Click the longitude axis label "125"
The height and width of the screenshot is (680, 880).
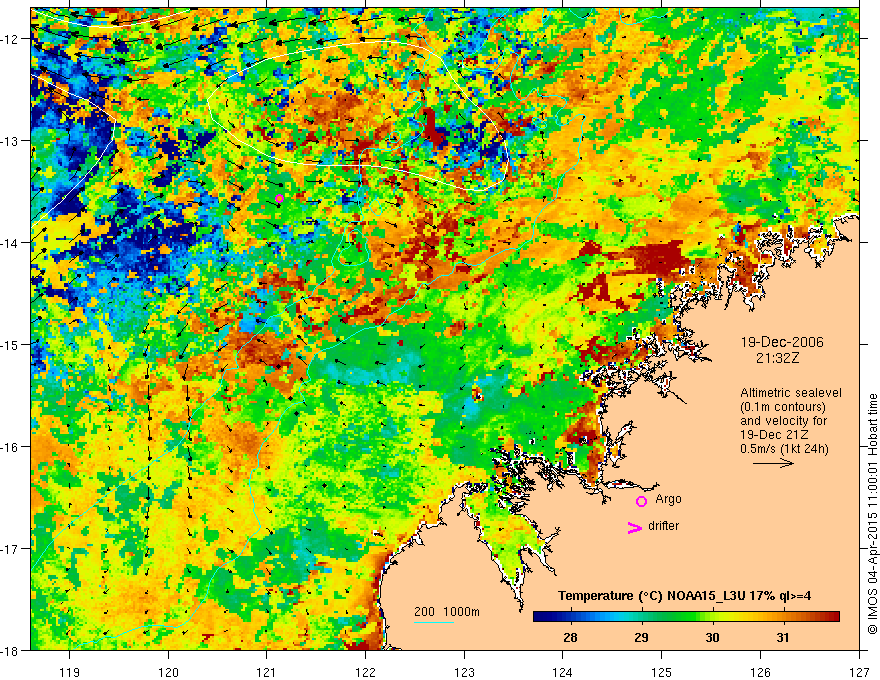pyautogui.click(x=662, y=672)
